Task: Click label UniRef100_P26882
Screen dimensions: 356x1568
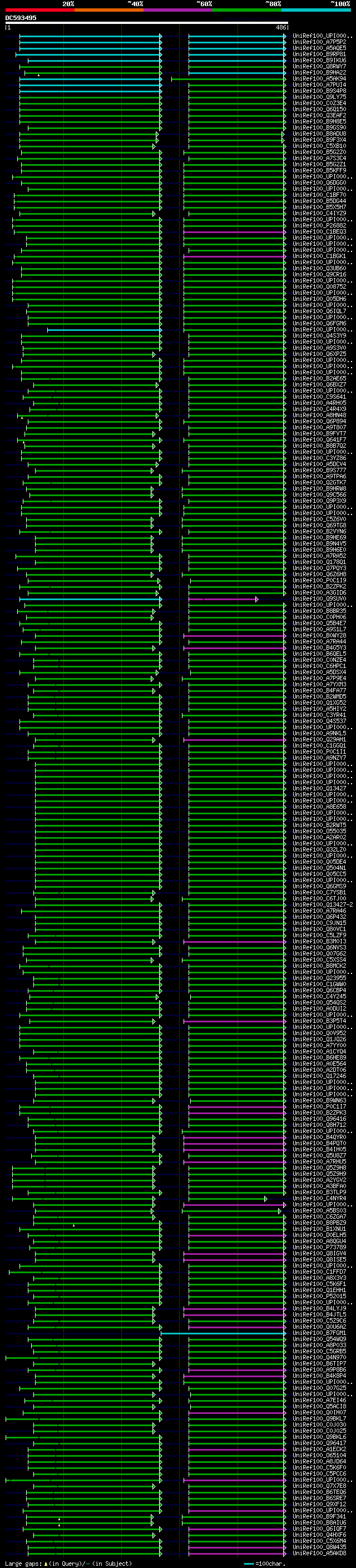Action: [319, 225]
